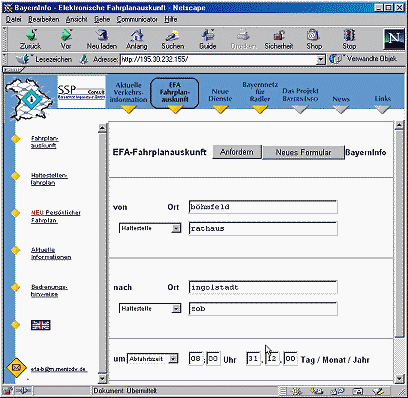Screen dimensions: 408x398
Task: Click the day field showing 31
Action: [x=253, y=359]
